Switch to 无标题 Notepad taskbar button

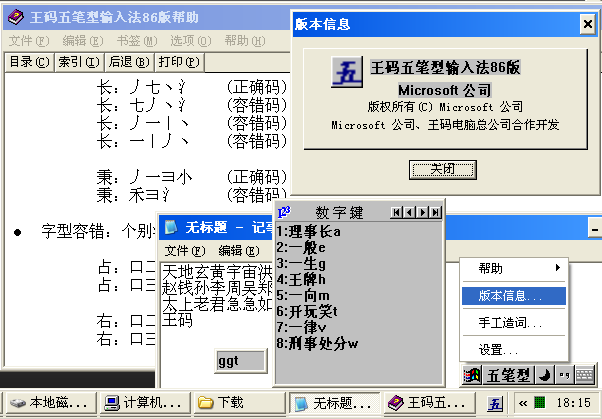[334, 403]
